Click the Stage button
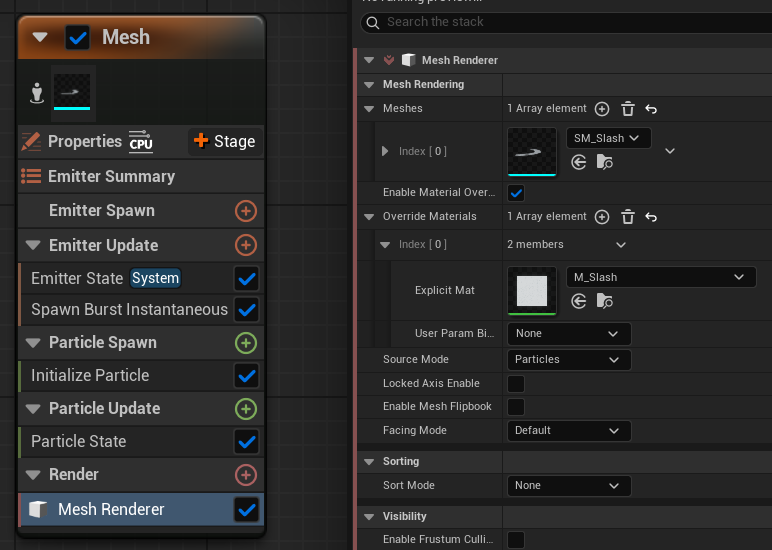The width and height of the screenshot is (772, 550). point(224,142)
